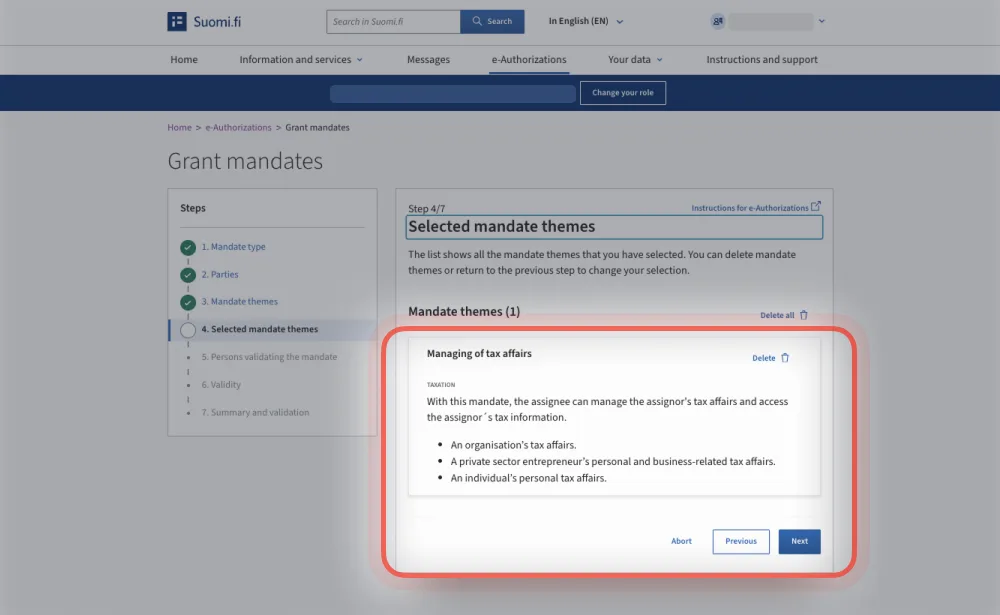Click the Previous button

click(740, 541)
